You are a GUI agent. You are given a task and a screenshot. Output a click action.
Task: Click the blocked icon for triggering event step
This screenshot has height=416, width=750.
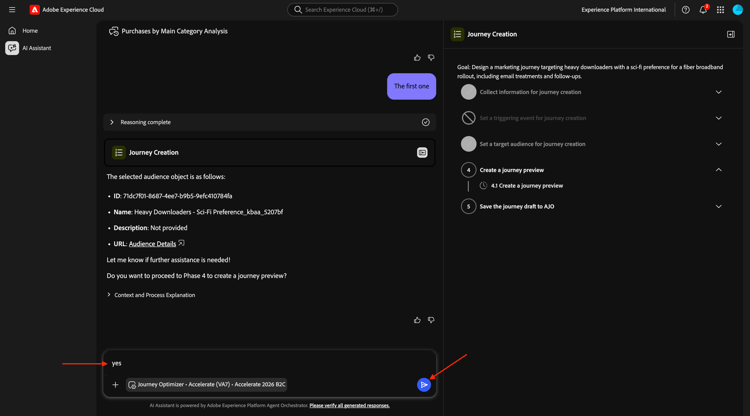[468, 118]
